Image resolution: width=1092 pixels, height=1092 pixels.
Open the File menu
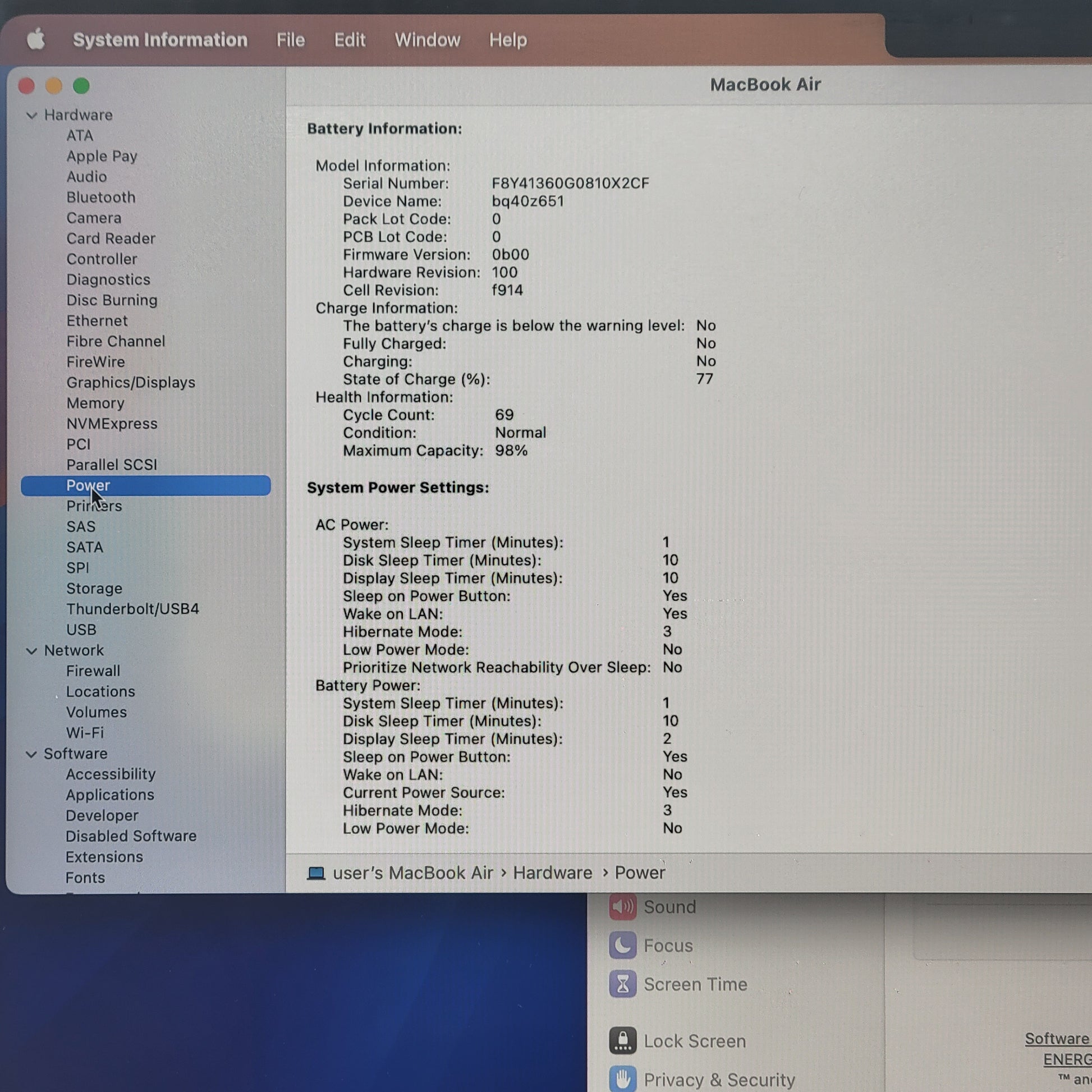pos(290,40)
